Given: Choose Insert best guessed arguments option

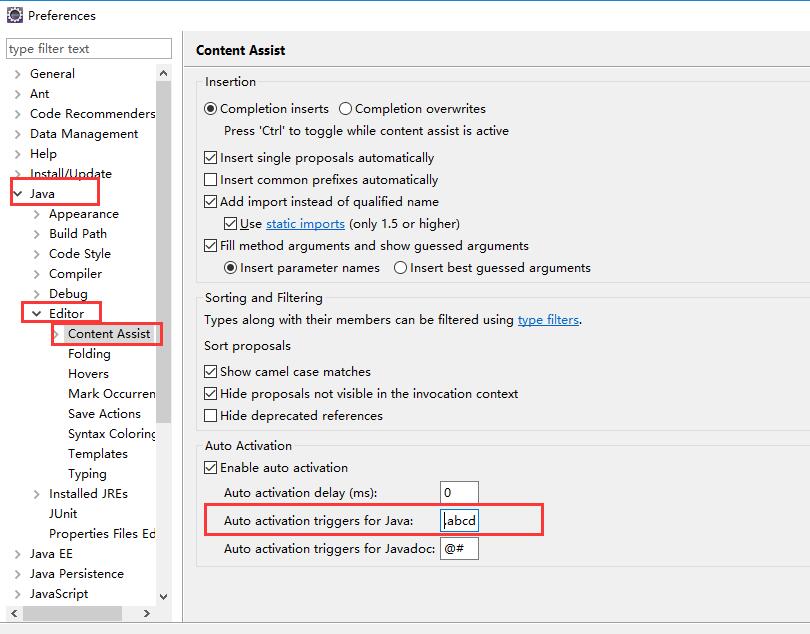Looking at the screenshot, I should (x=401, y=268).
